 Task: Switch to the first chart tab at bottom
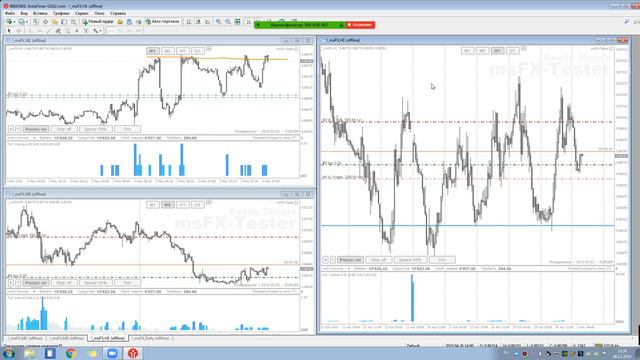pos(25,338)
